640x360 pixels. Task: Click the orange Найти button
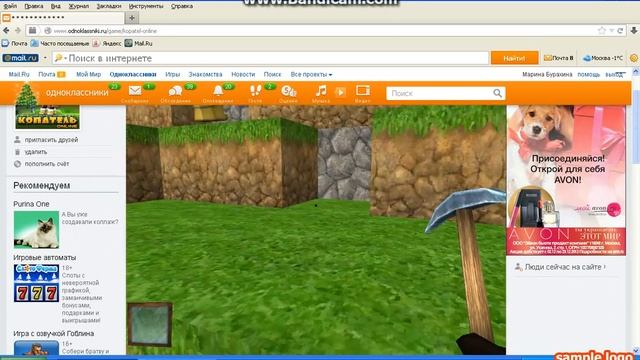coord(514,58)
